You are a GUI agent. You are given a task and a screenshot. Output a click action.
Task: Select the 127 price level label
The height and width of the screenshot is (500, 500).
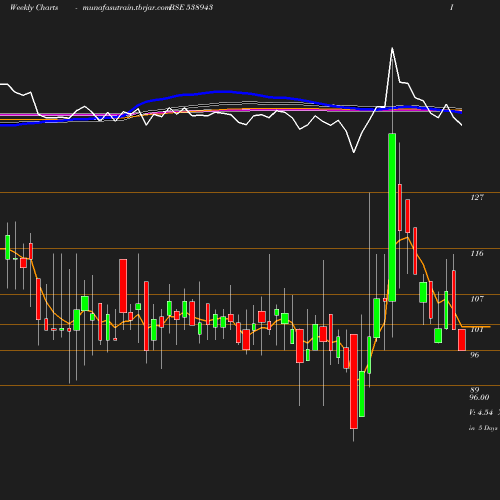click(477, 197)
